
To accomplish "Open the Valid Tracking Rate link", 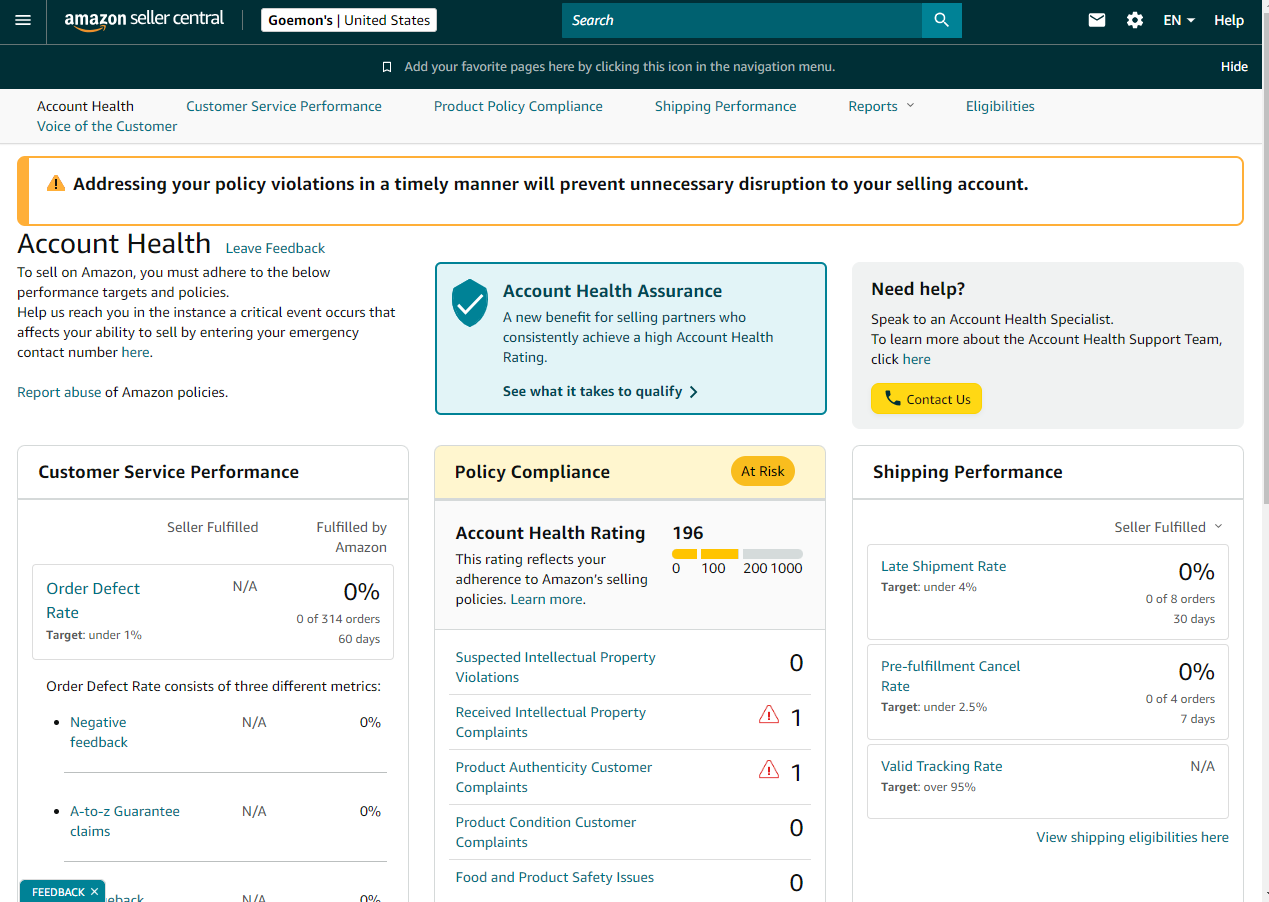I will click(941, 766).
